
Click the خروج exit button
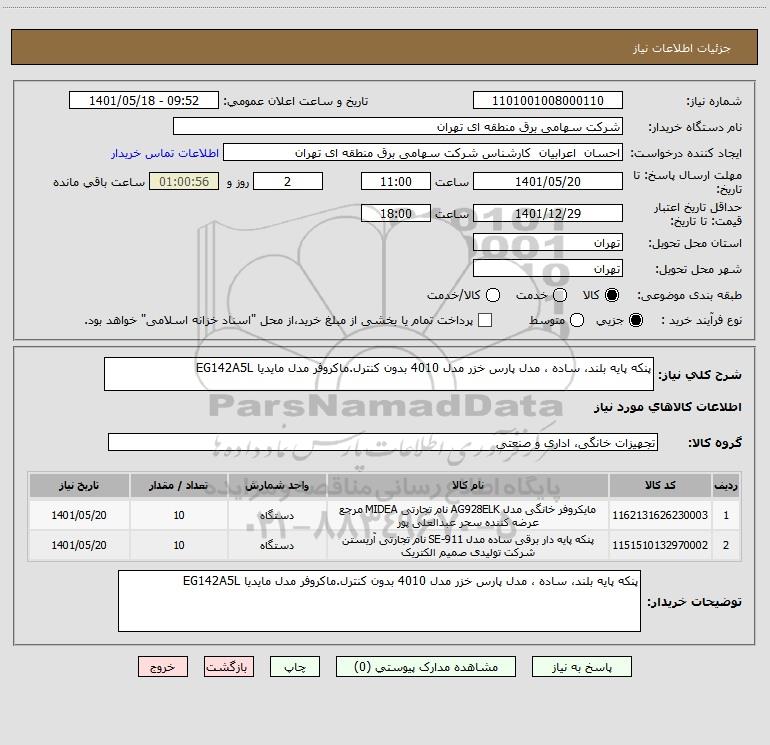[x=163, y=667]
